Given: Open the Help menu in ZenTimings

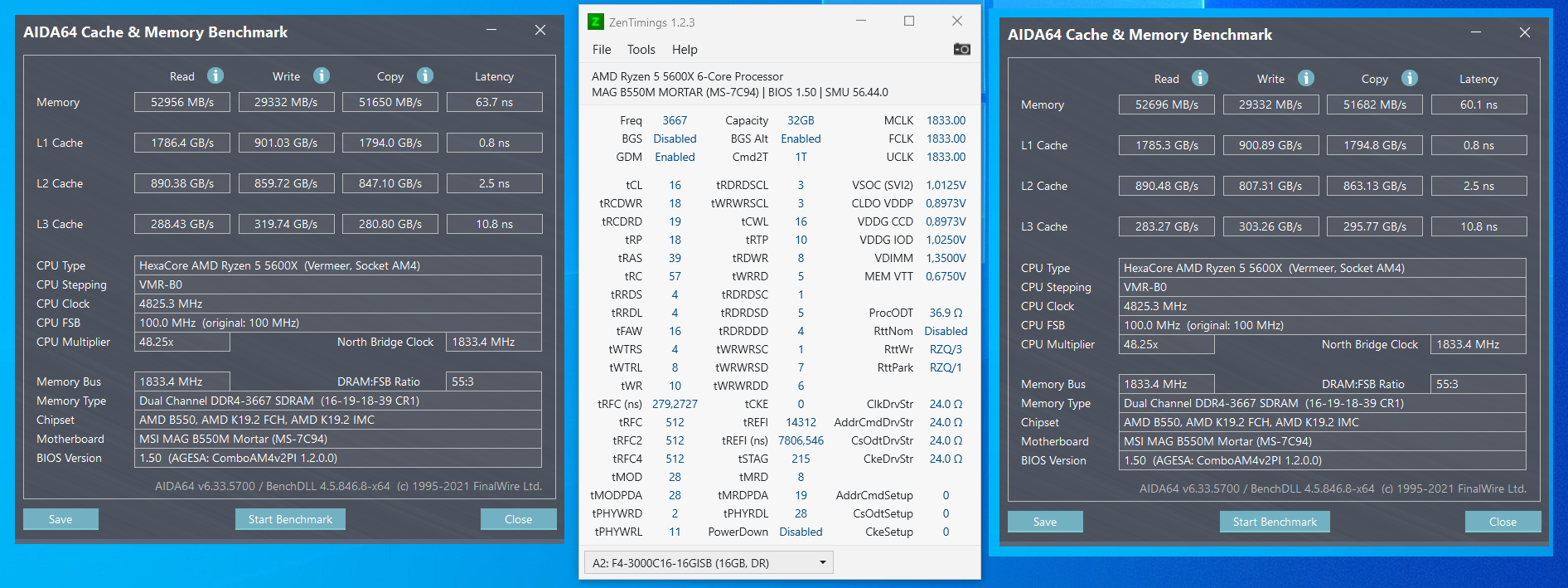Looking at the screenshot, I should click(x=685, y=50).
